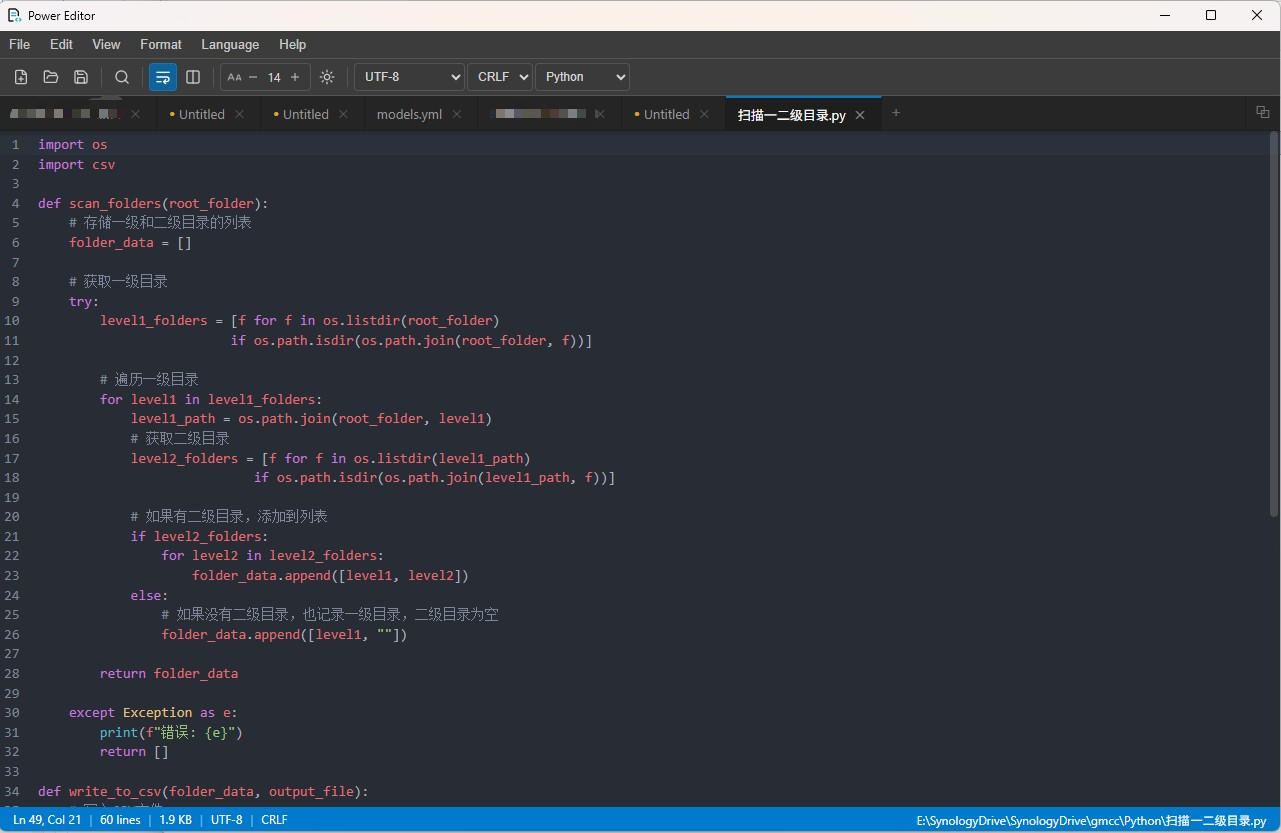Screen dimensions: 1281x833
Task: Click 'UTF-8' in the status bar
Action: [x=227, y=820]
